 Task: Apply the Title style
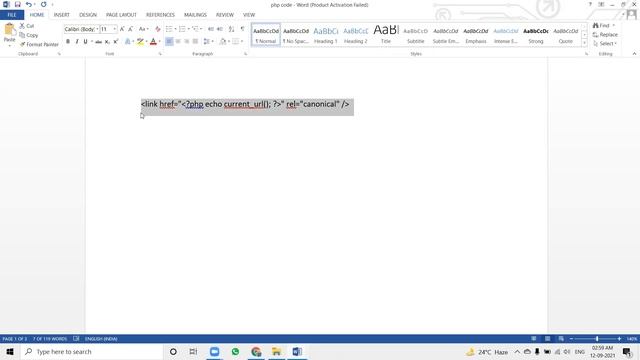pos(386,35)
